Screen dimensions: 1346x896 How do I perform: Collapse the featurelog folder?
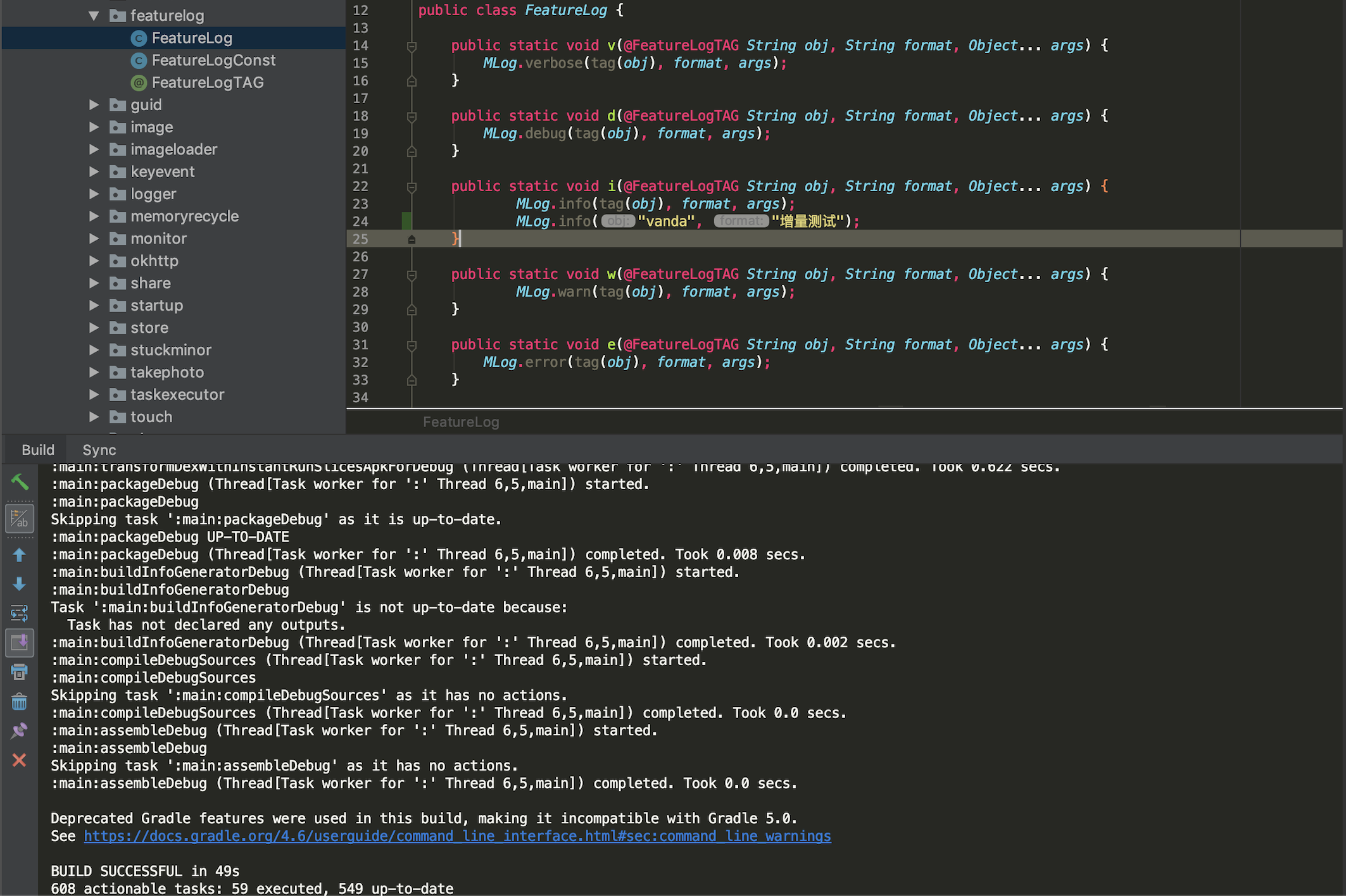[x=94, y=16]
